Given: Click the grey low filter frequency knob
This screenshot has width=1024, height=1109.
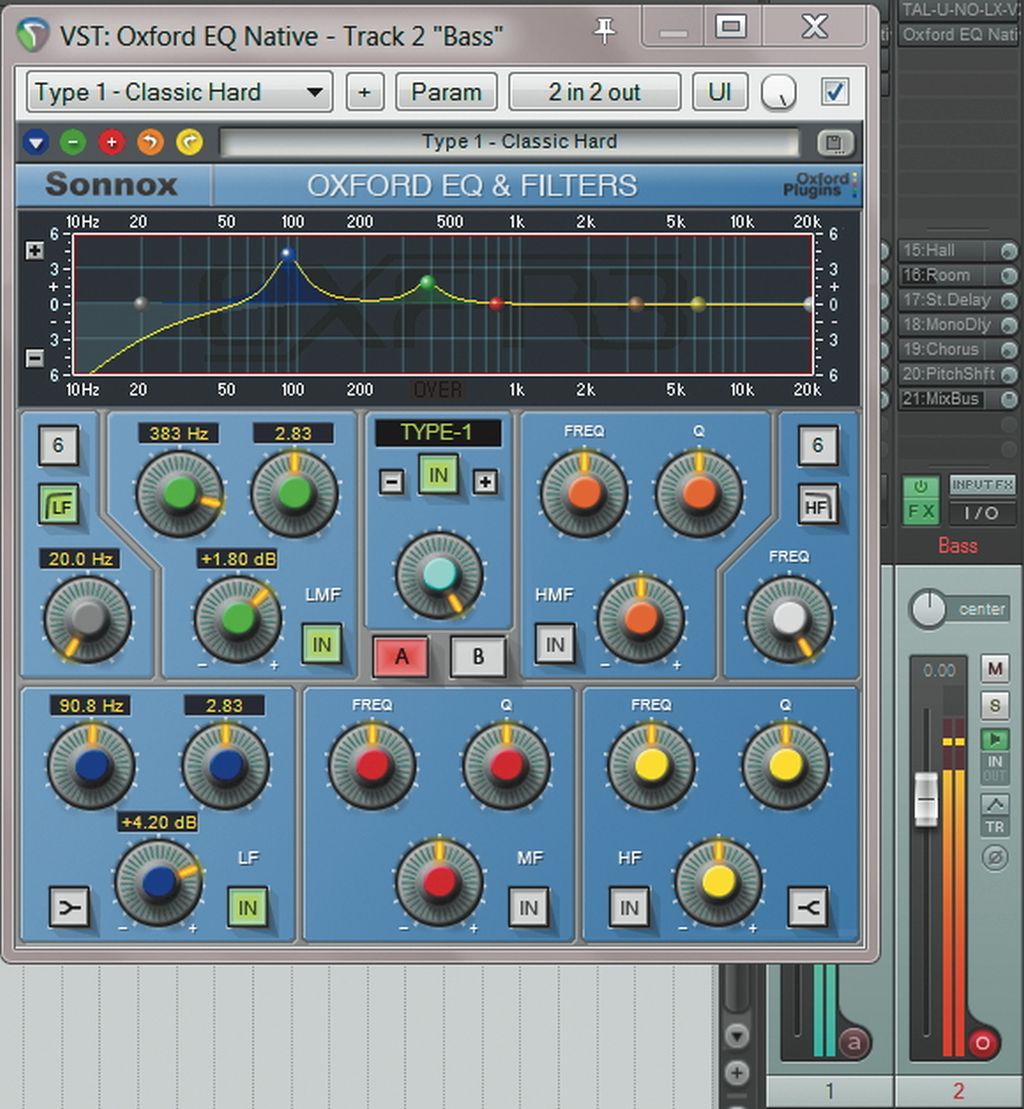Looking at the screenshot, I should [x=88, y=619].
